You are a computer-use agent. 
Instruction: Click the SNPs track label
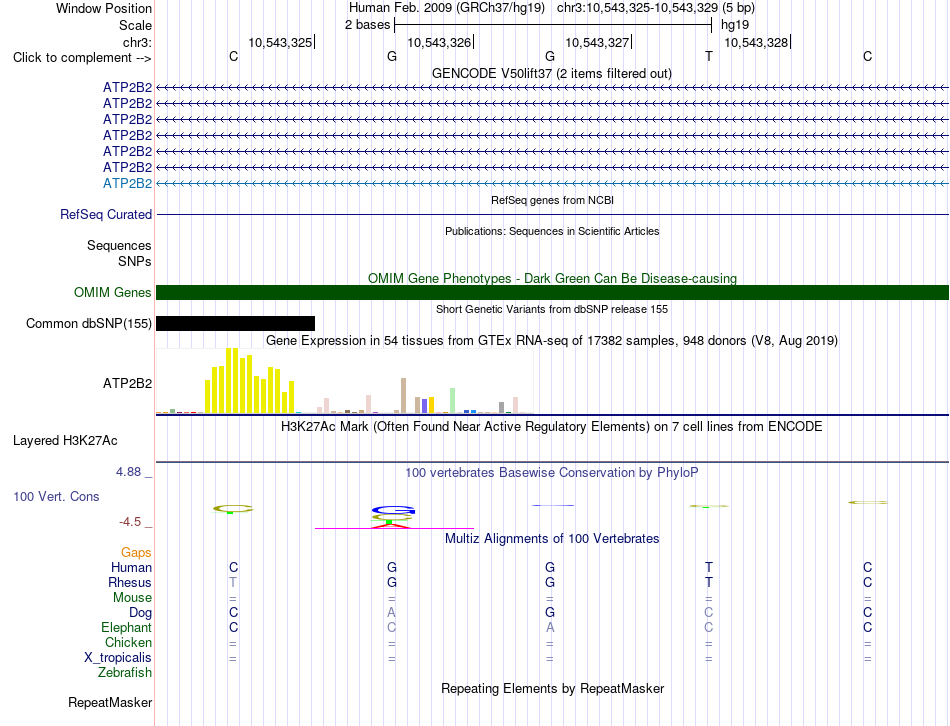tap(135, 261)
